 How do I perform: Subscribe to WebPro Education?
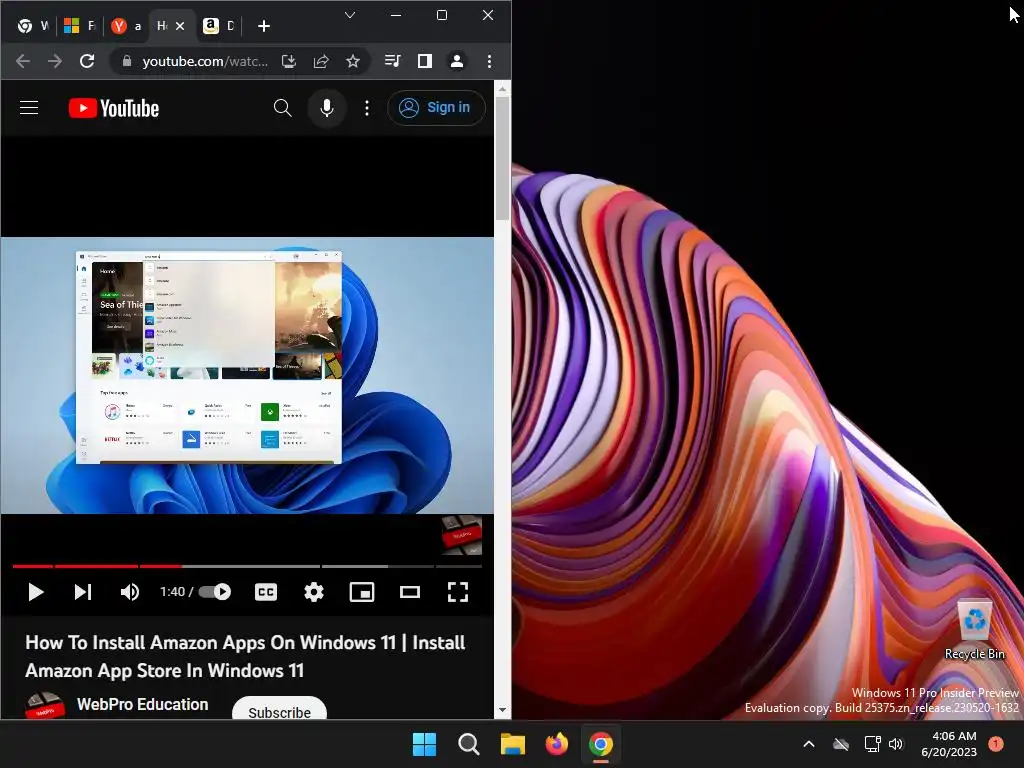coord(280,709)
